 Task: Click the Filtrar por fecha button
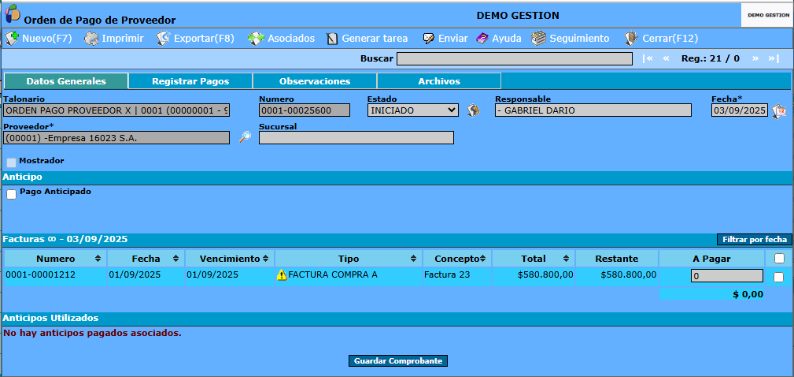[755, 239]
